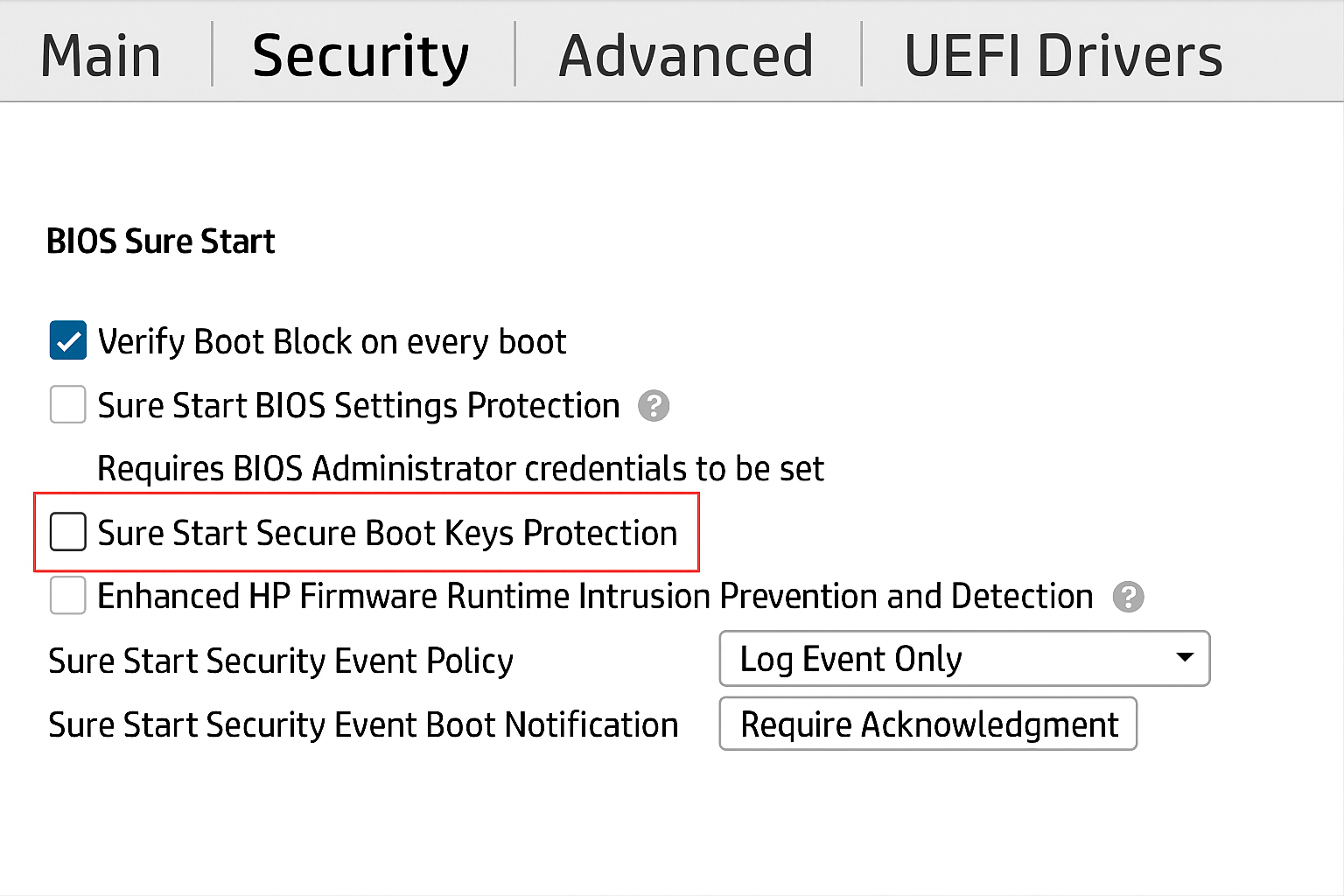Viewport: 1344px width, 896px height.
Task: Click the Enhanced HP Firmware Runtime Intrusion label text
Action: [595, 597]
